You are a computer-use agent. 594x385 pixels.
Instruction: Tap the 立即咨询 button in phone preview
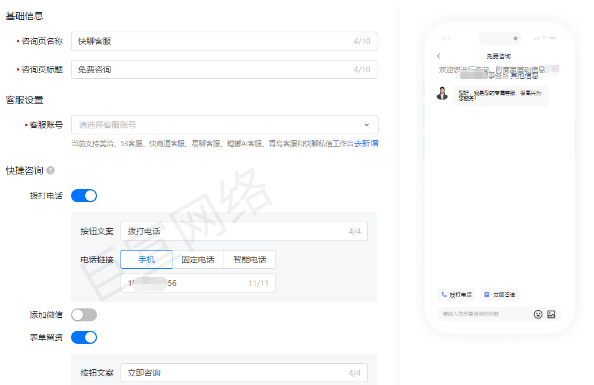point(500,294)
